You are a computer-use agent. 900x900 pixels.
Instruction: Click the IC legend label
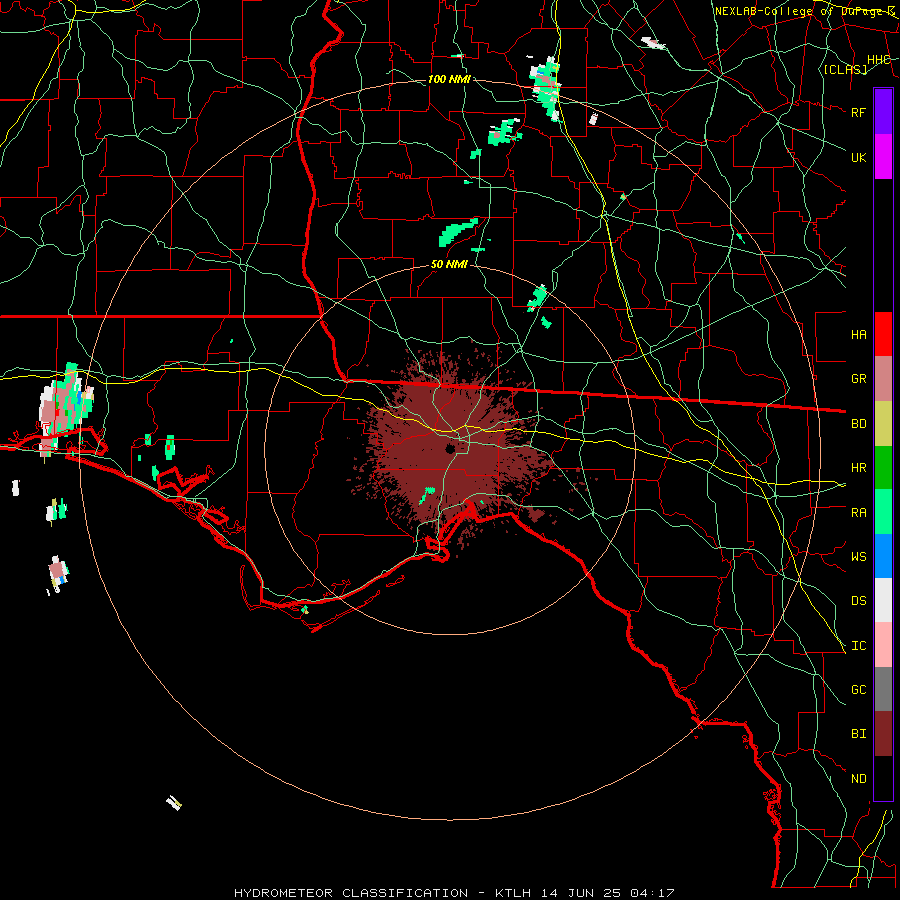[859, 646]
